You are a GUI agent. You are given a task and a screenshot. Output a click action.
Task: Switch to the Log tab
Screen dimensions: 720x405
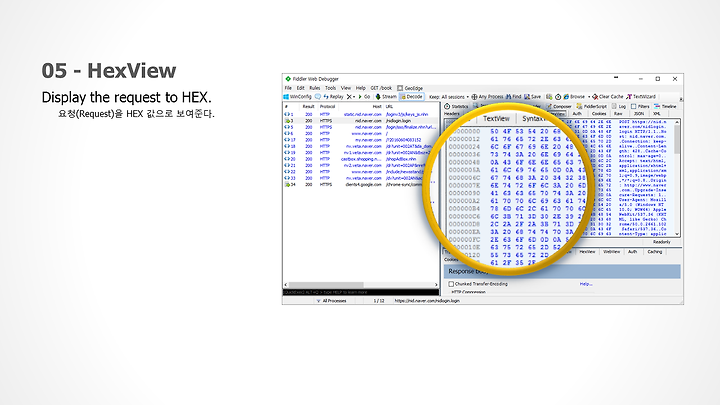point(619,107)
